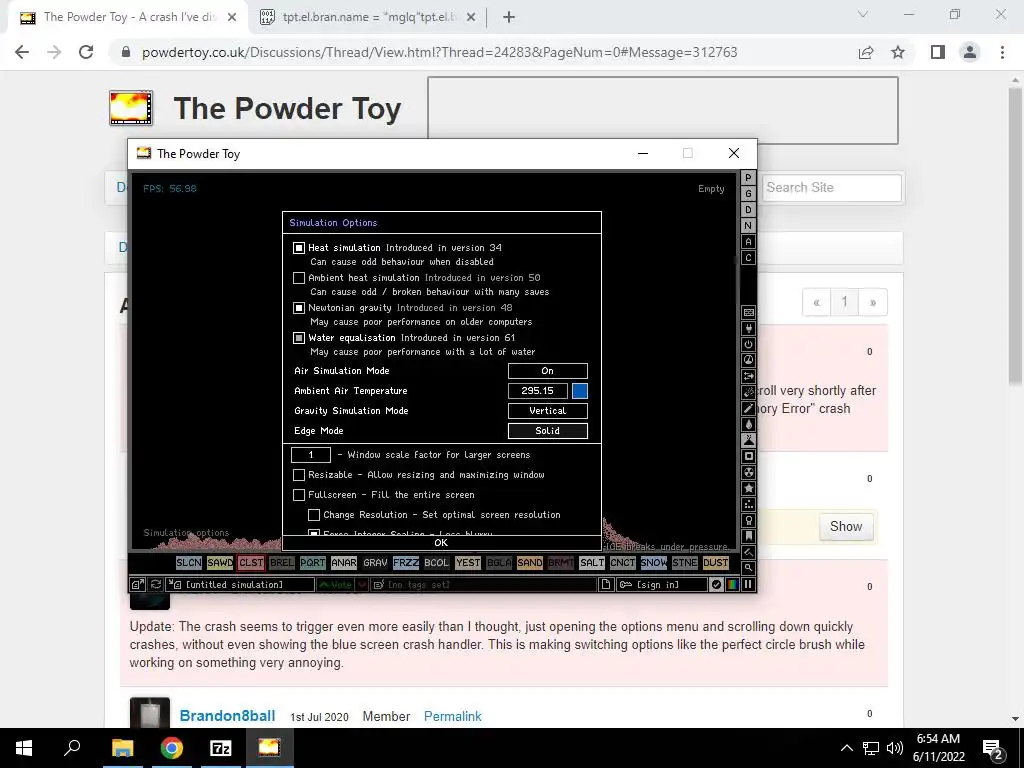Toggle the Newtonian gravity checkbox
1024x768 pixels.
pyautogui.click(x=299, y=308)
